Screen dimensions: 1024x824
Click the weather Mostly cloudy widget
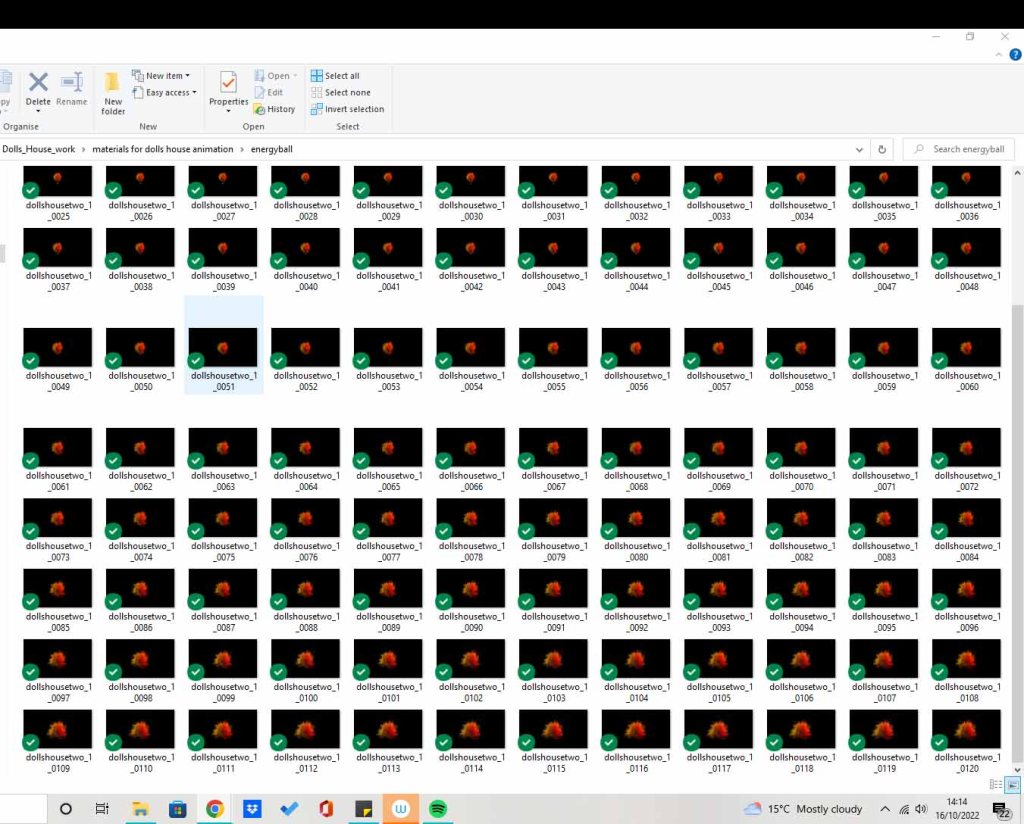point(803,809)
